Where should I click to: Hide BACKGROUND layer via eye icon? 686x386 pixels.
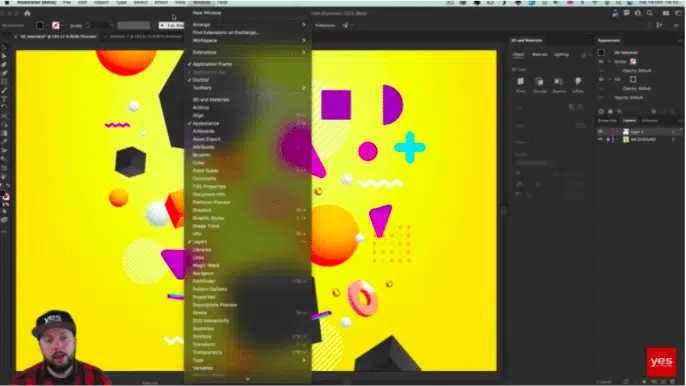click(600, 140)
